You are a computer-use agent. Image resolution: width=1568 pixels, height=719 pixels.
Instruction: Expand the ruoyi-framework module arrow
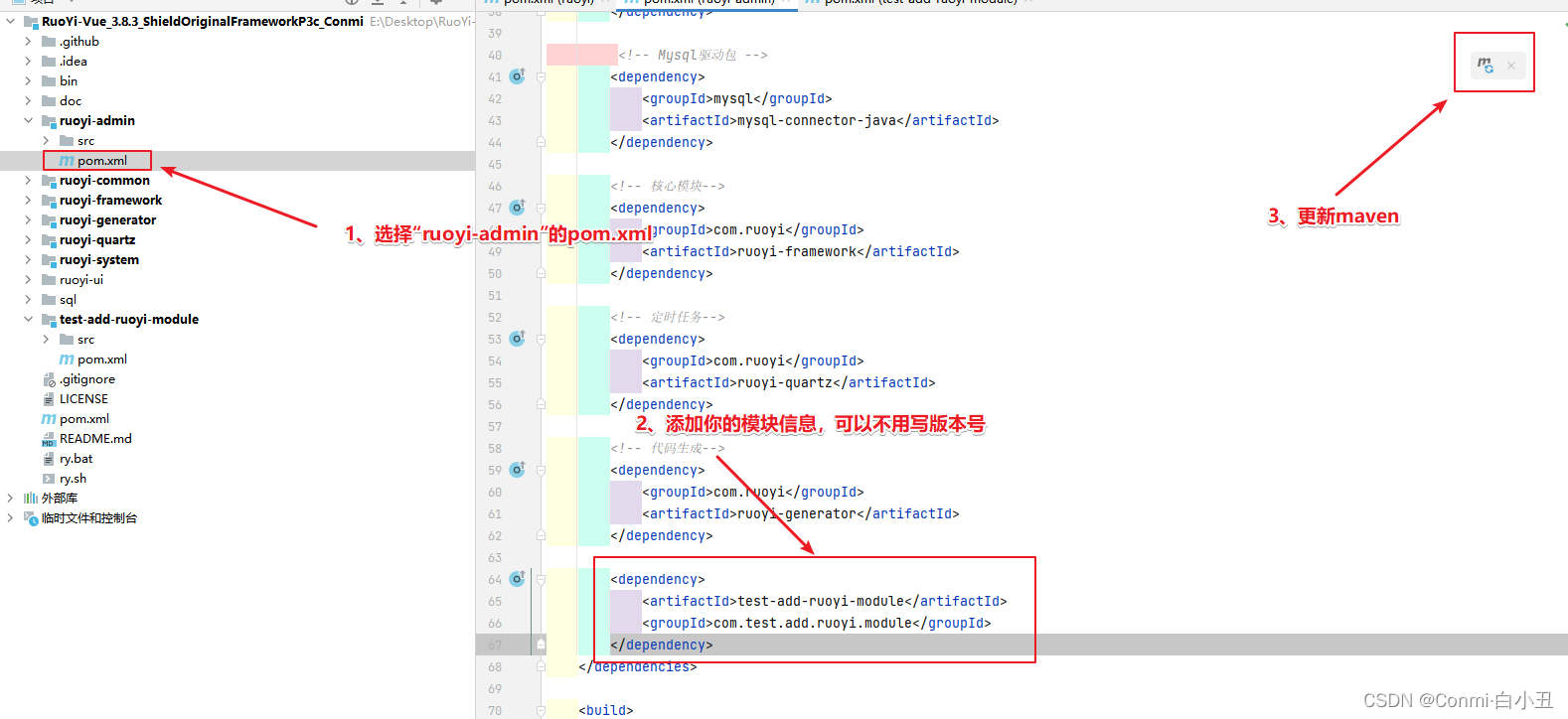click(28, 200)
